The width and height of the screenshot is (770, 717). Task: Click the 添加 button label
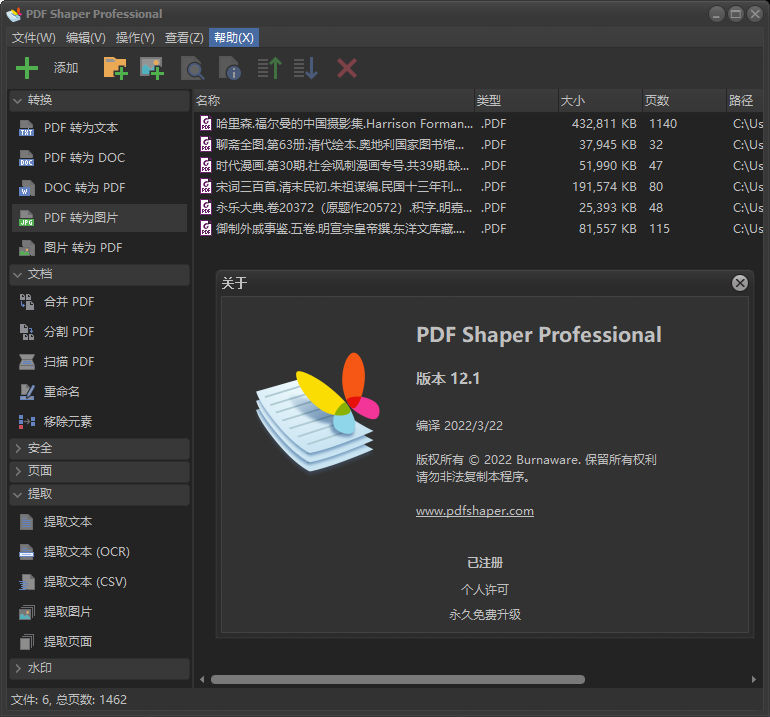[x=66, y=68]
